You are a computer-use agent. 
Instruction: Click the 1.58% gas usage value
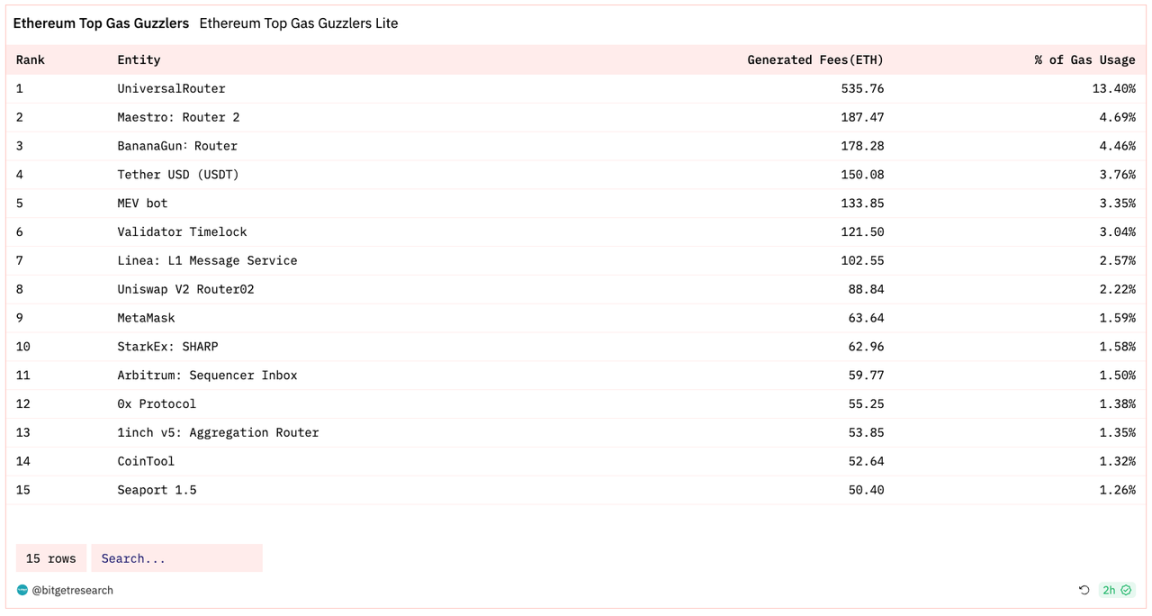[1117, 346]
